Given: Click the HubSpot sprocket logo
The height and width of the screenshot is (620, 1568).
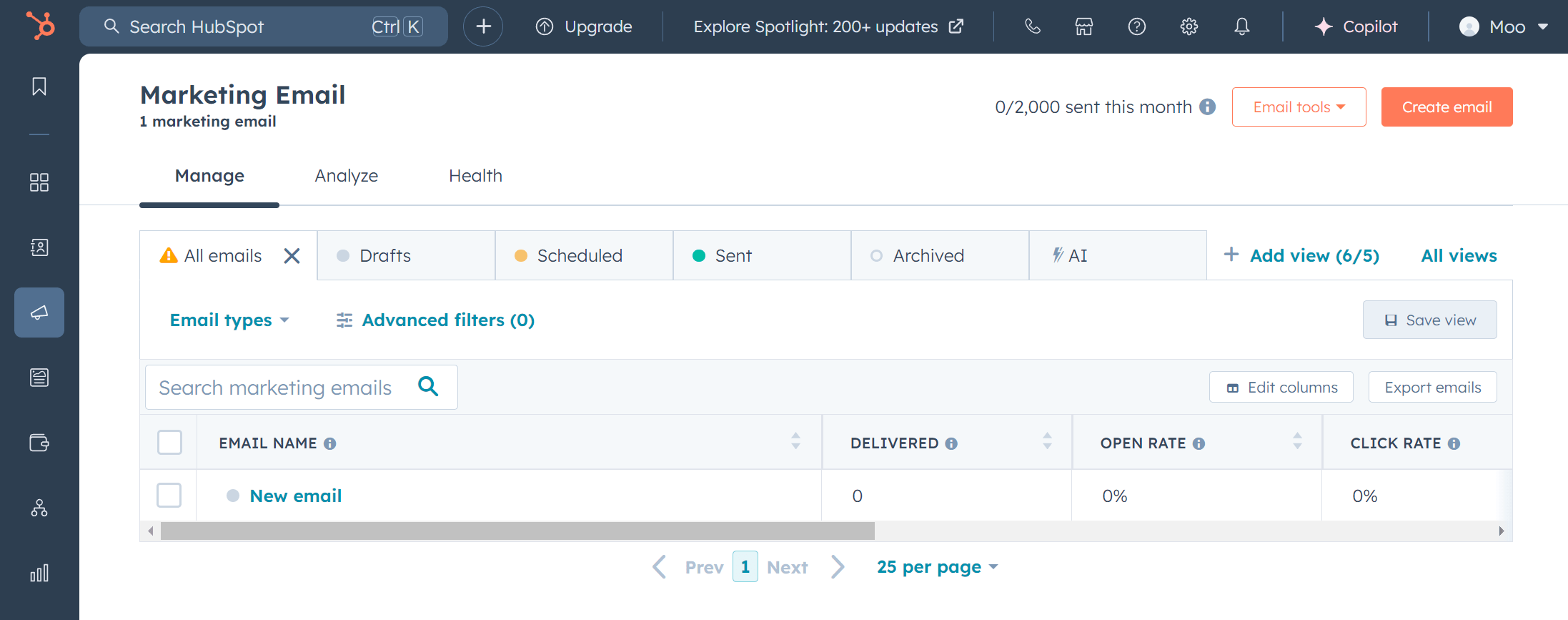Looking at the screenshot, I should (40, 26).
